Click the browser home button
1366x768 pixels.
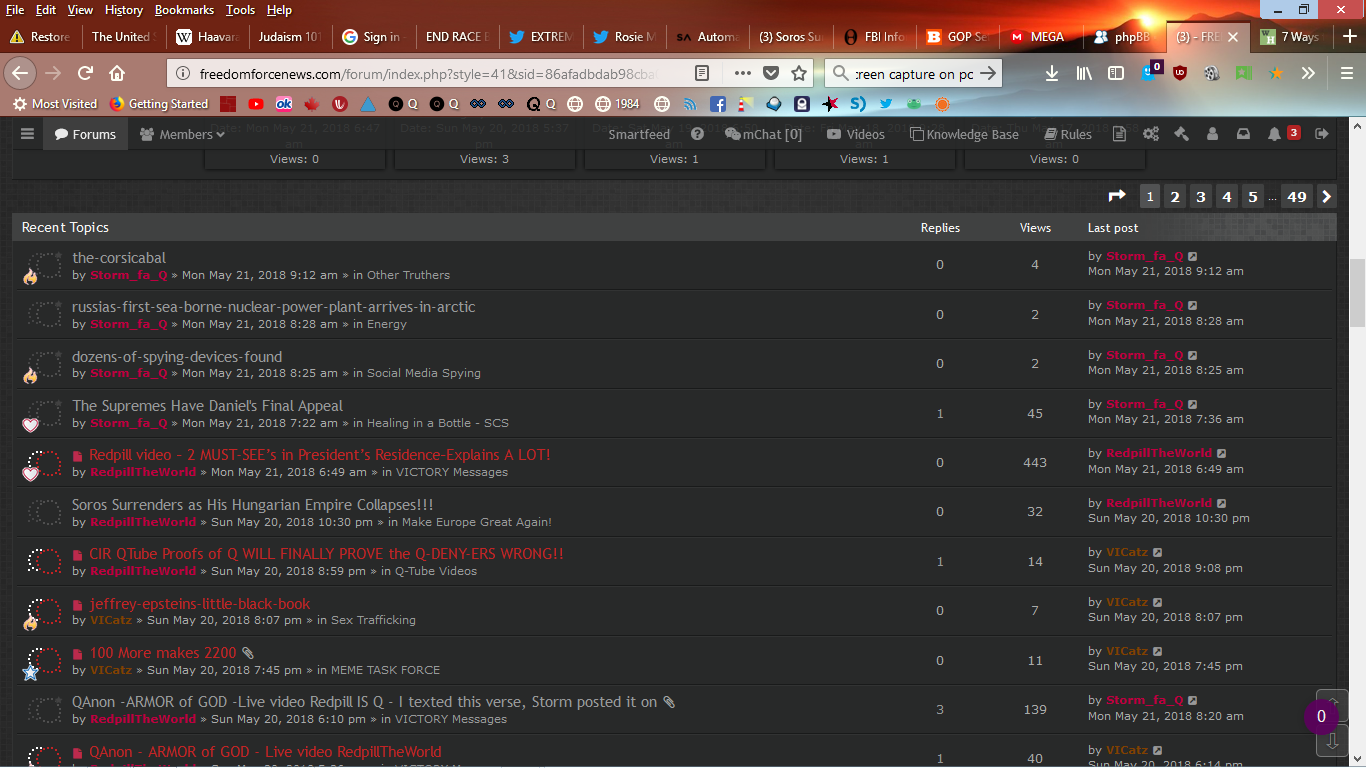click(117, 73)
